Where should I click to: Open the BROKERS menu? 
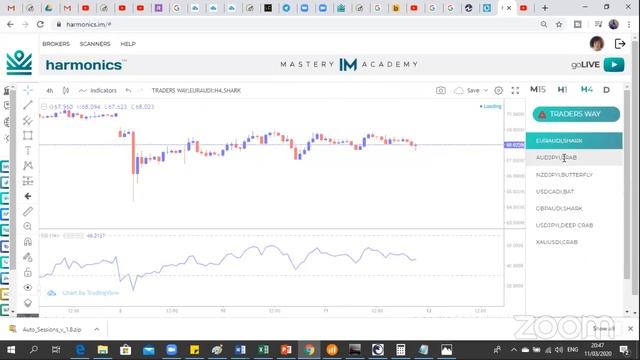[x=56, y=44]
